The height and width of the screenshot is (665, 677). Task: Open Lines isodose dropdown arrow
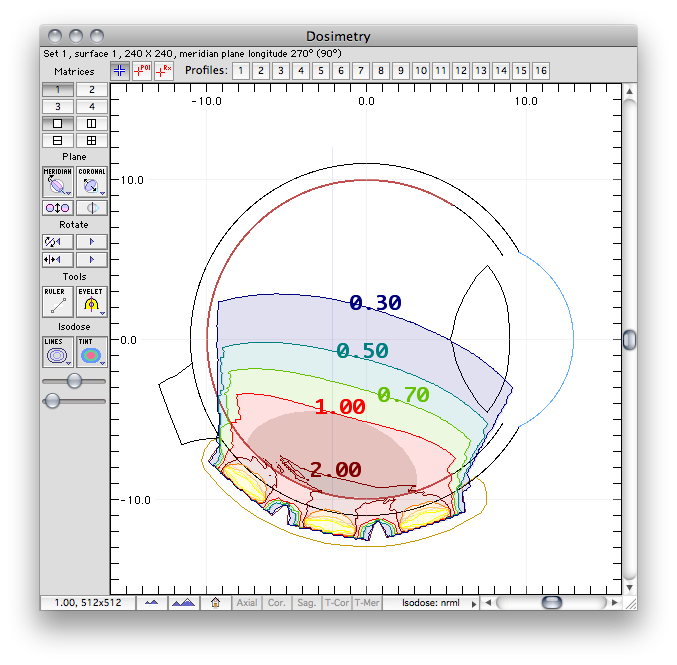coord(68,363)
